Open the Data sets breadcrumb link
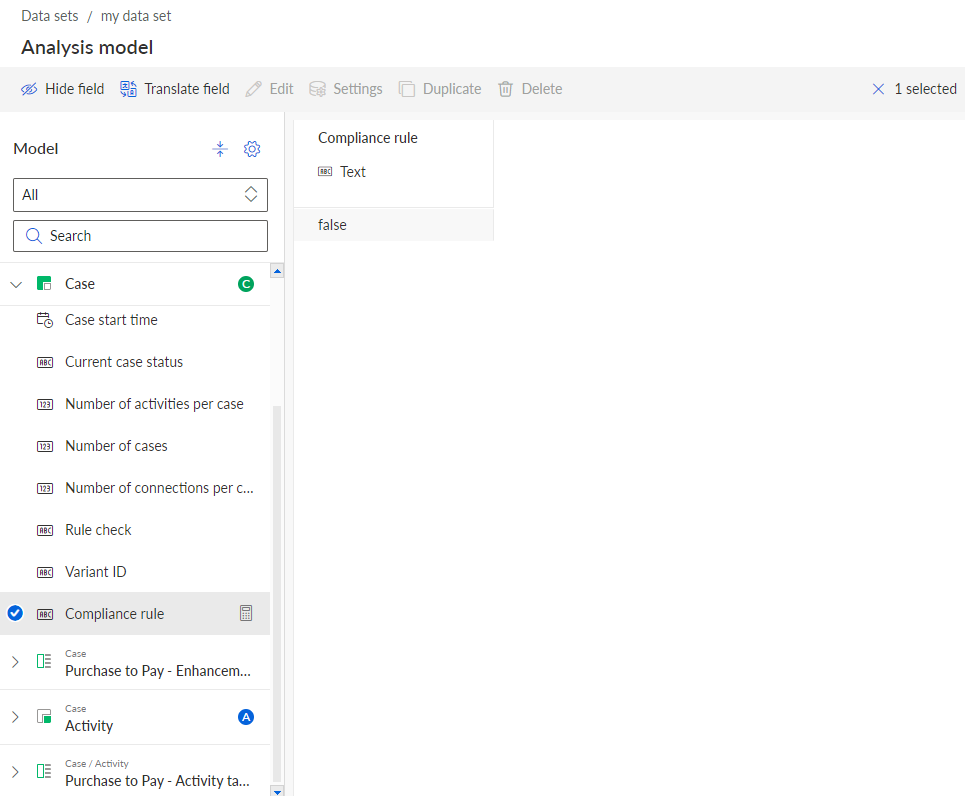The height and width of the screenshot is (796, 965). [x=50, y=16]
